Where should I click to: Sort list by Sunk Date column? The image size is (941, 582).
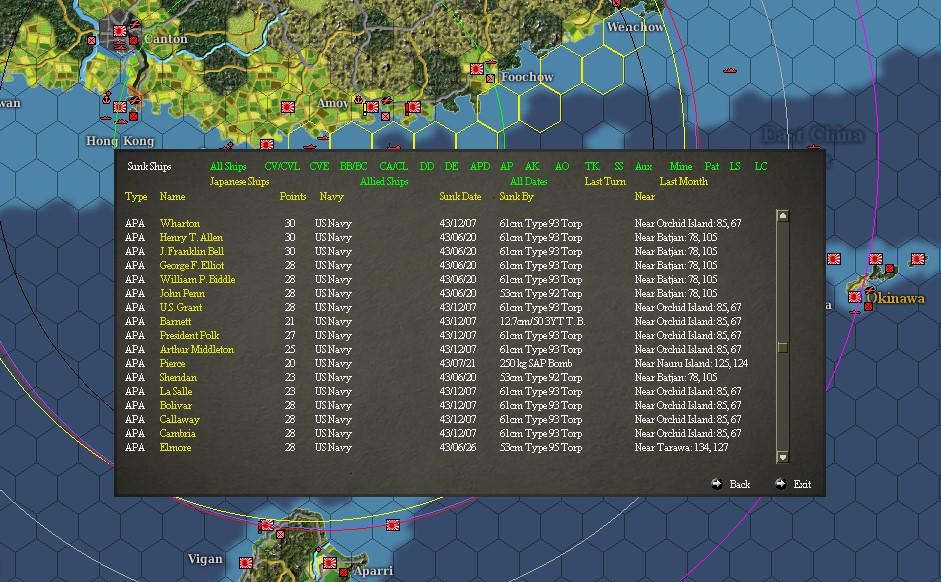[460, 197]
